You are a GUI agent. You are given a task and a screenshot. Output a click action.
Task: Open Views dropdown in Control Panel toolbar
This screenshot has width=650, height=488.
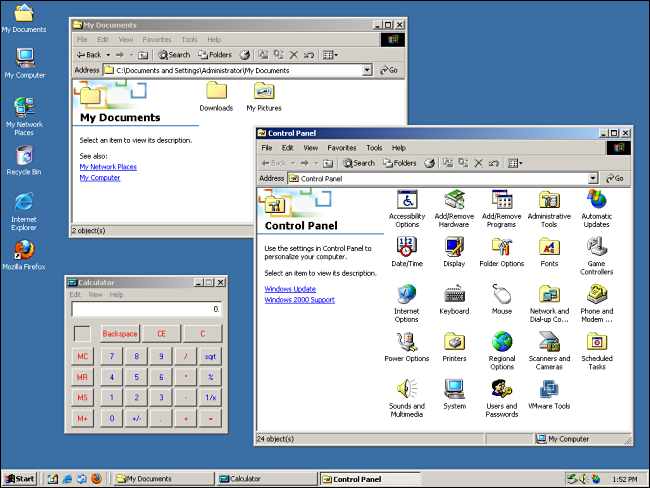[515, 163]
